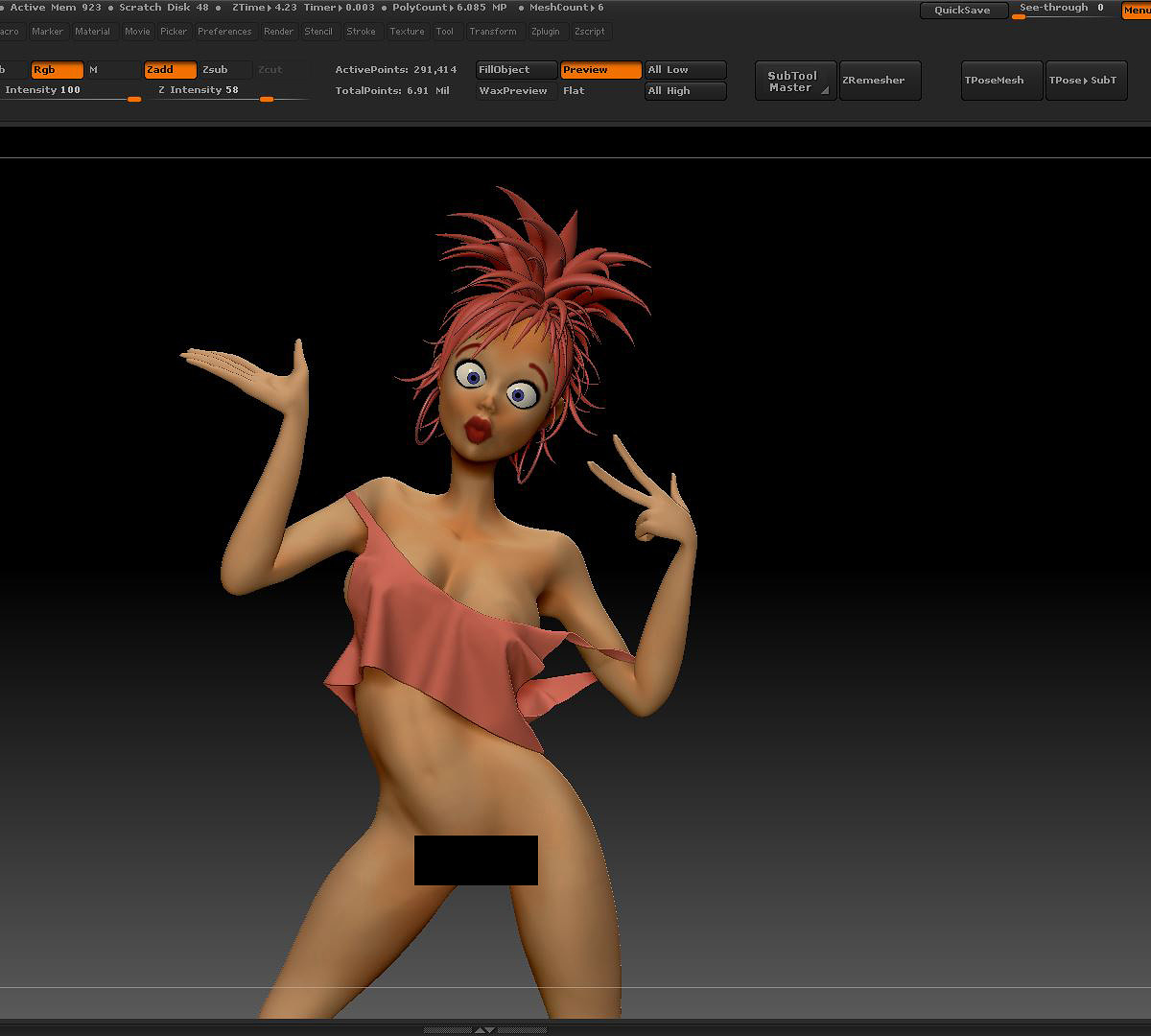The width and height of the screenshot is (1151, 1036).
Task: Open the SubTool Master plugin
Action: coord(795,82)
